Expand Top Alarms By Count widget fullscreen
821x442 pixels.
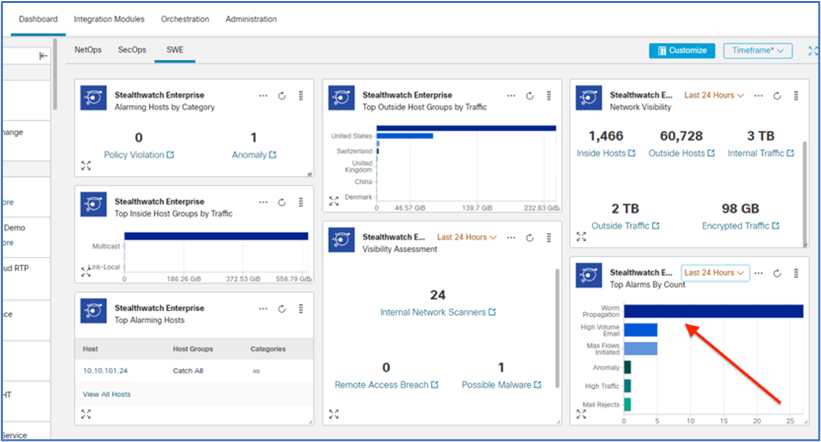coord(581,414)
